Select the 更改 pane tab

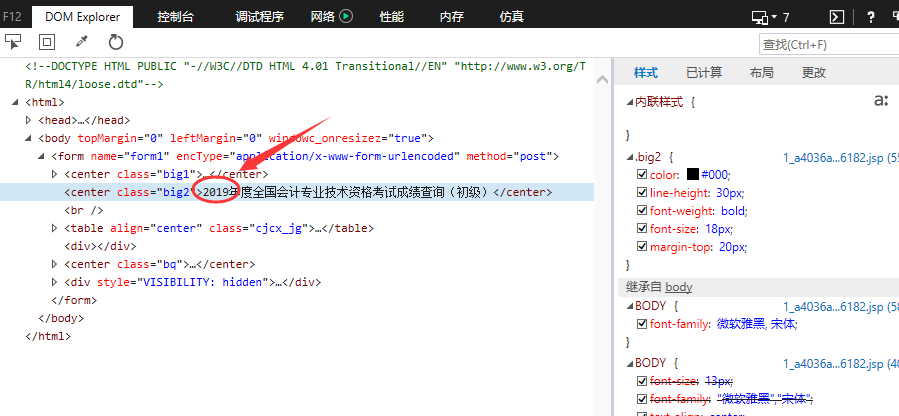pos(814,73)
